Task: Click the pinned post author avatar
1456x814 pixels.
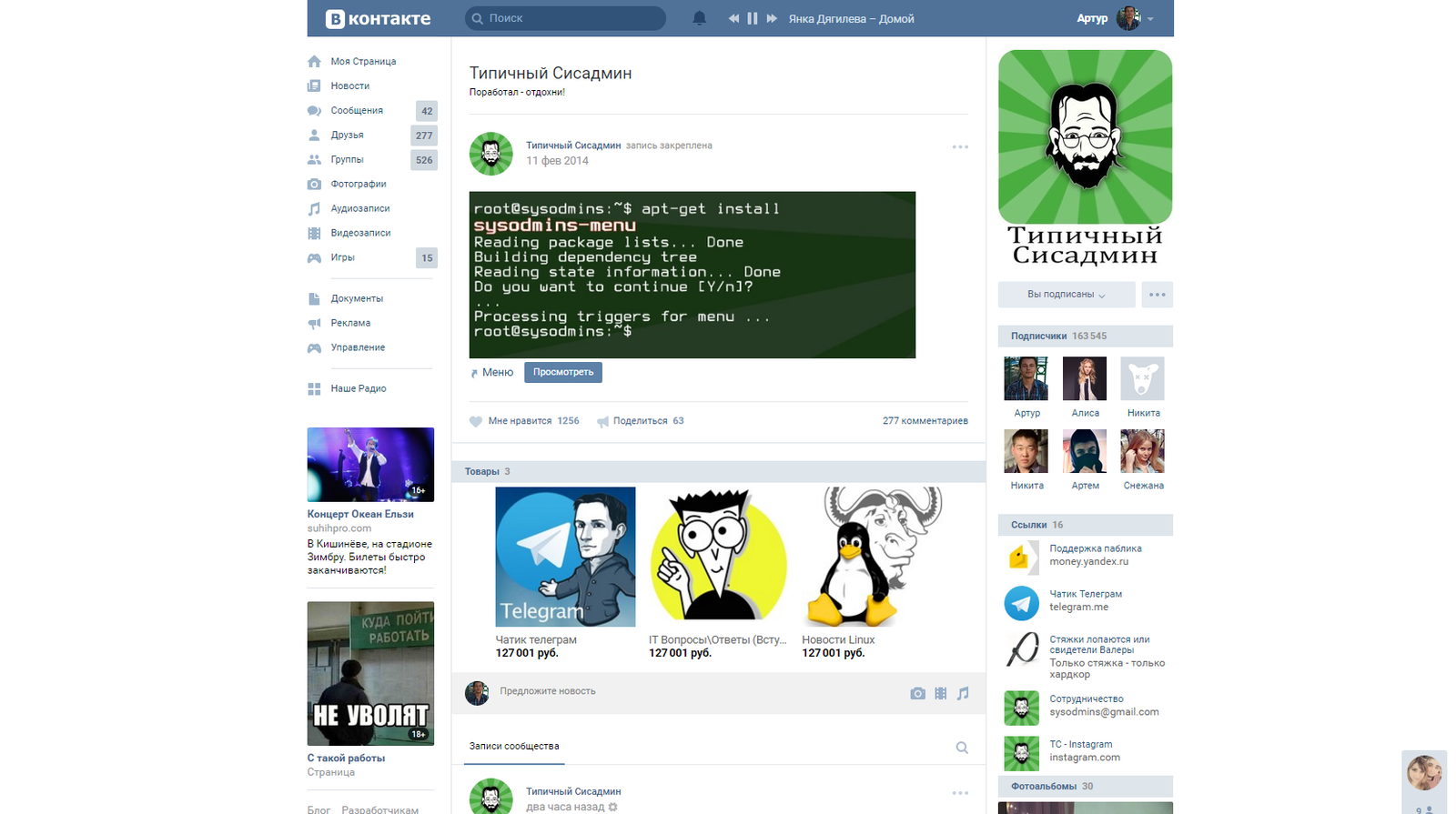Action: pyautogui.click(x=490, y=154)
